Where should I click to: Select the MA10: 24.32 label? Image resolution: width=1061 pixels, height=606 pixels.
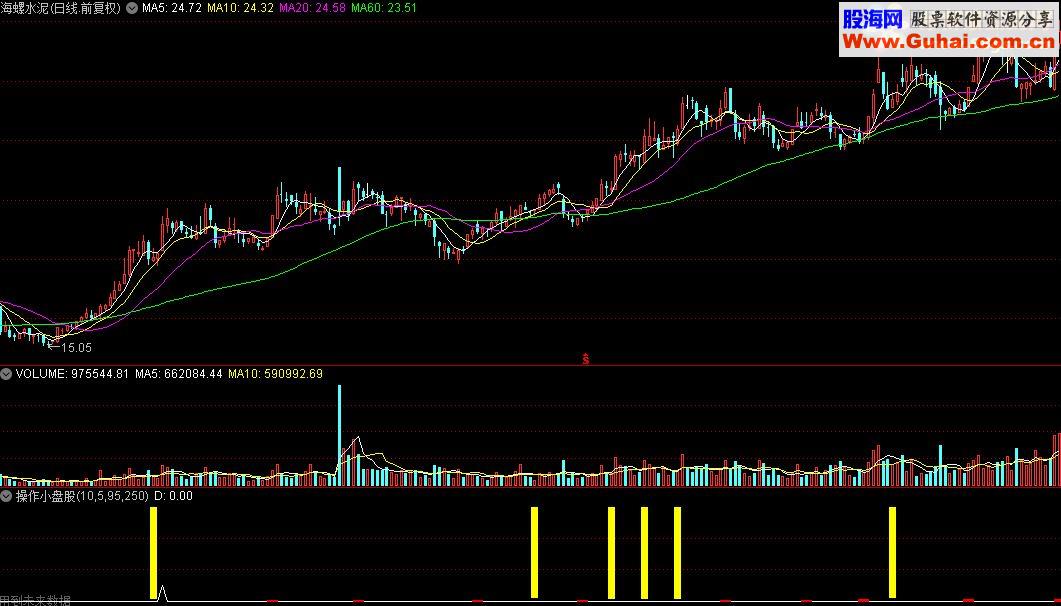coord(240,8)
